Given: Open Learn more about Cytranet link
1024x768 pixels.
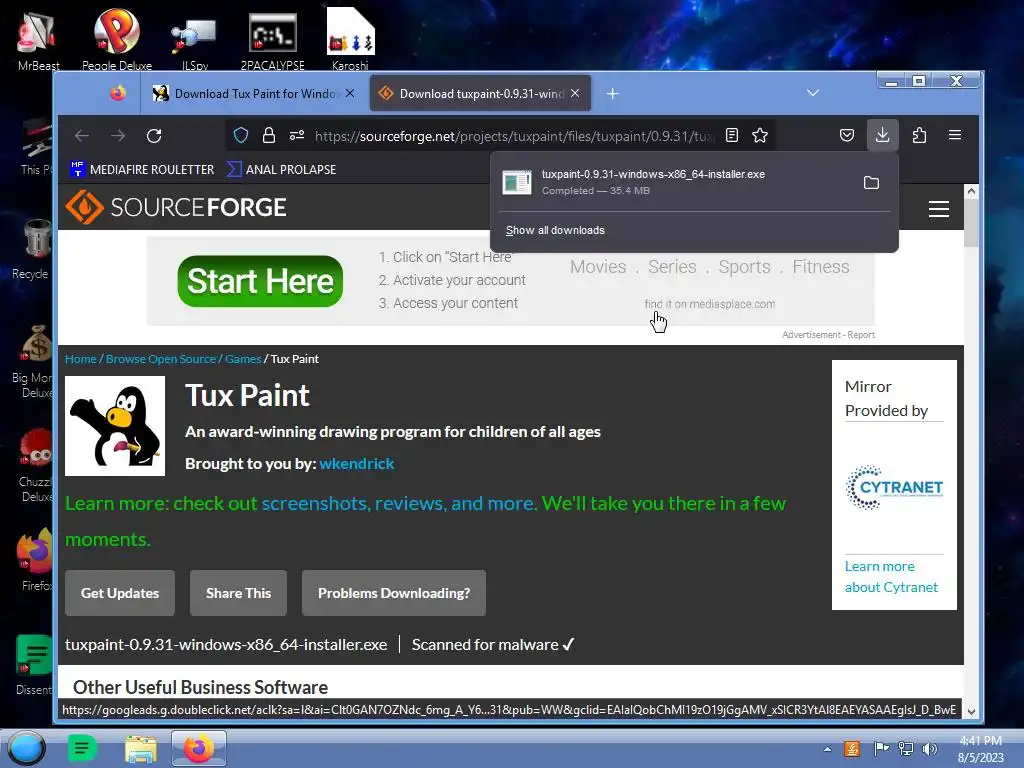Looking at the screenshot, I should coord(891,577).
